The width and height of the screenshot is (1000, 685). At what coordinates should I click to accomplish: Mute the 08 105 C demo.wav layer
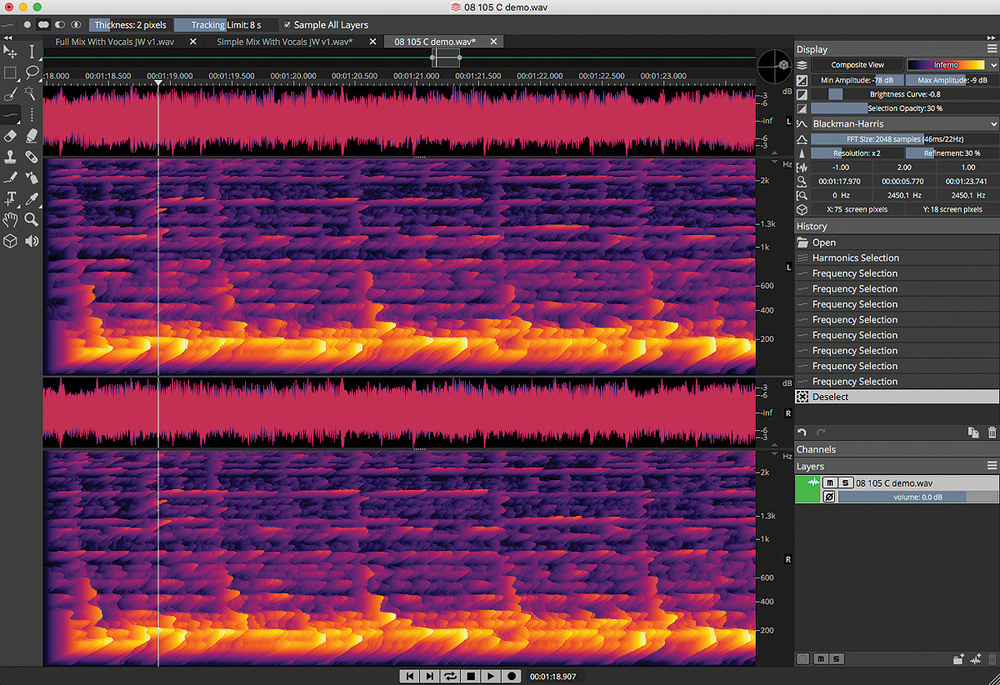830,483
